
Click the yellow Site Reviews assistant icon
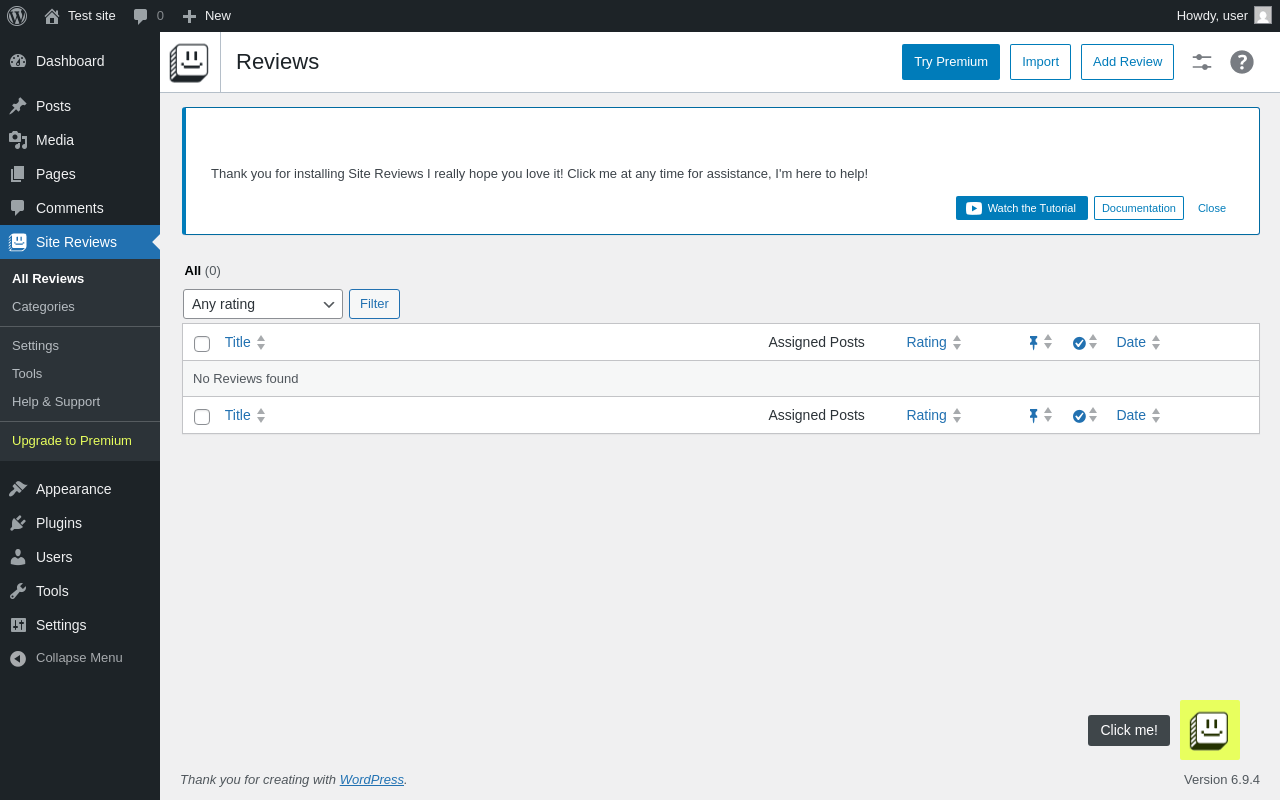point(1210,730)
